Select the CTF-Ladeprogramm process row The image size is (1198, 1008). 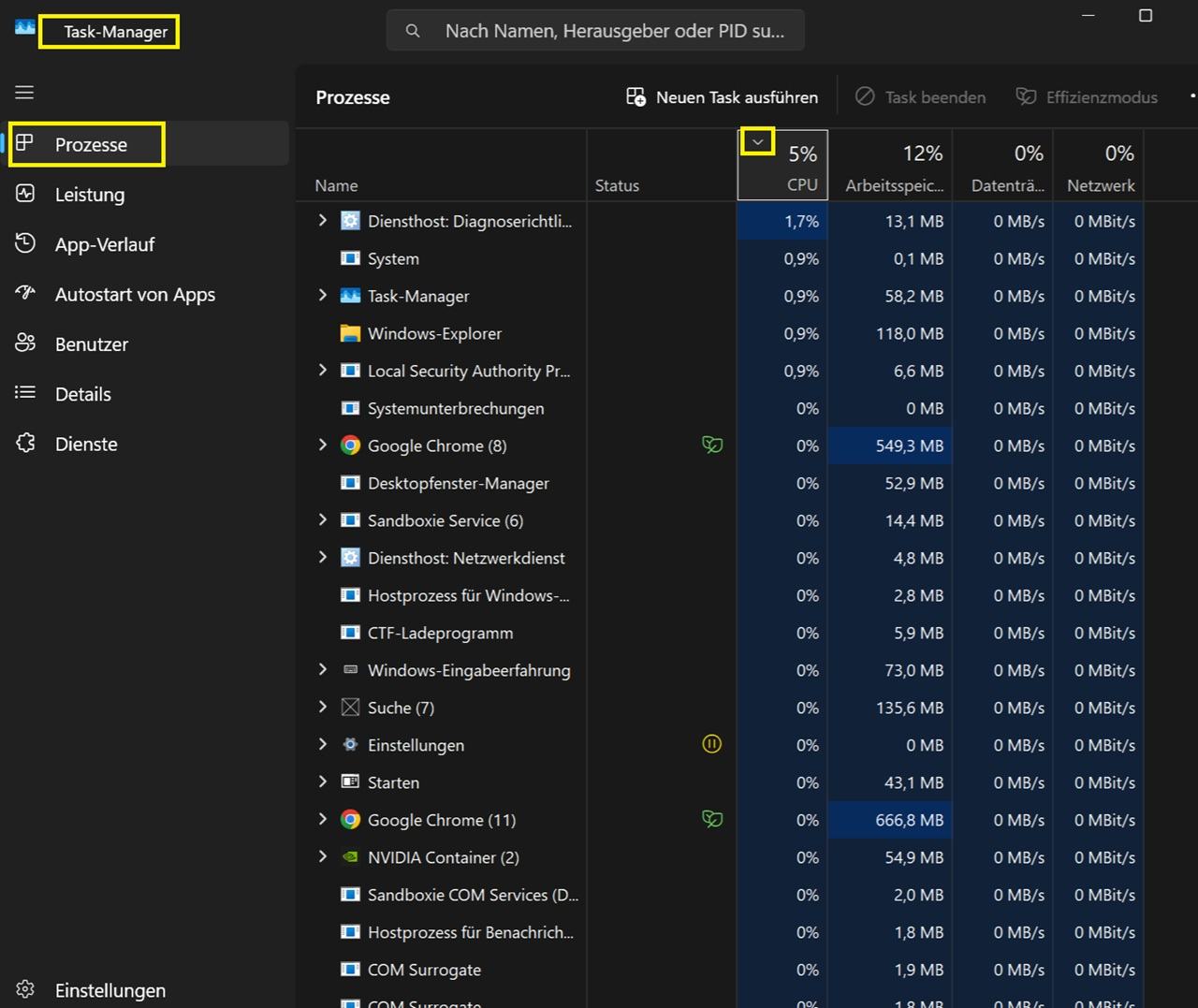pyautogui.click(x=721, y=633)
